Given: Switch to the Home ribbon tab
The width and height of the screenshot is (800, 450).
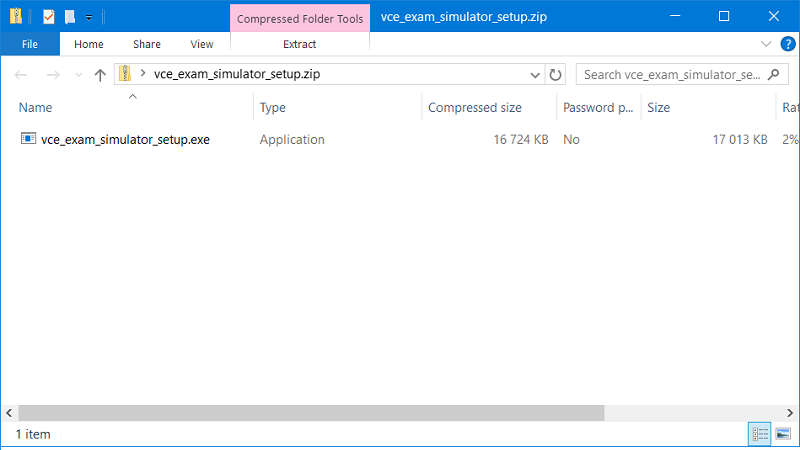Looking at the screenshot, I should 89,44.
